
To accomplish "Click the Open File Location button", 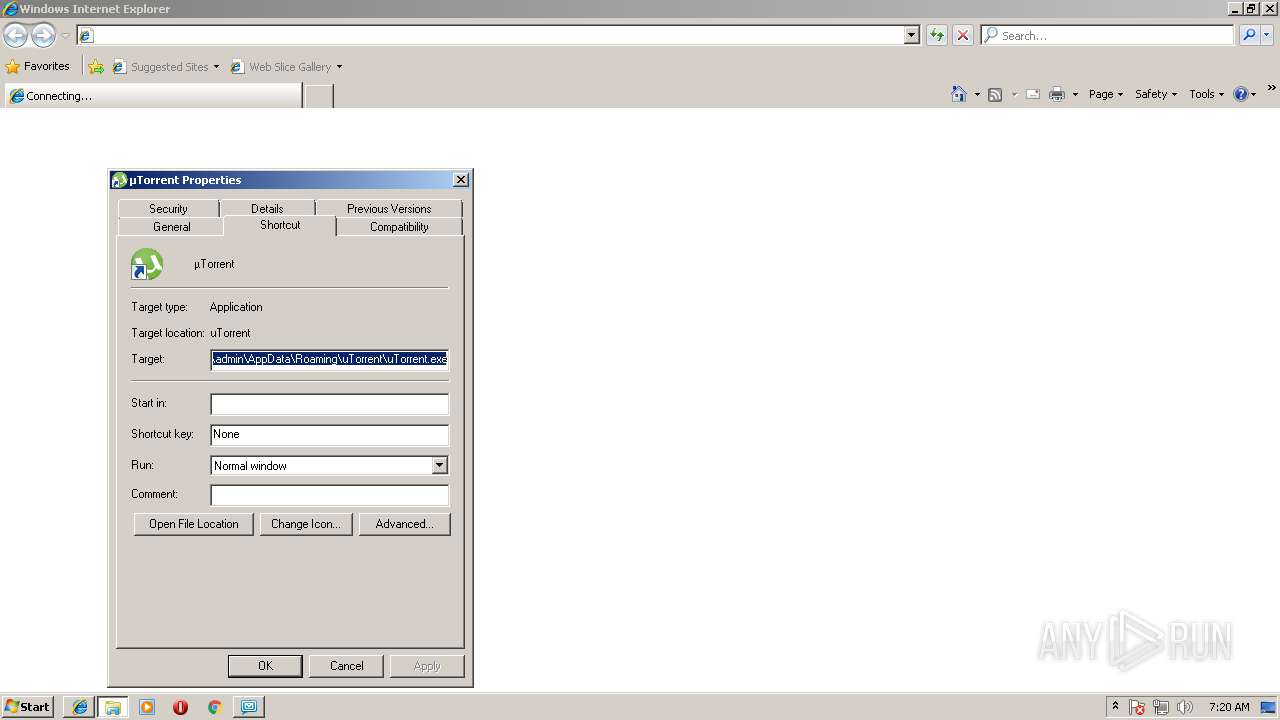I will tap(194, 524).
